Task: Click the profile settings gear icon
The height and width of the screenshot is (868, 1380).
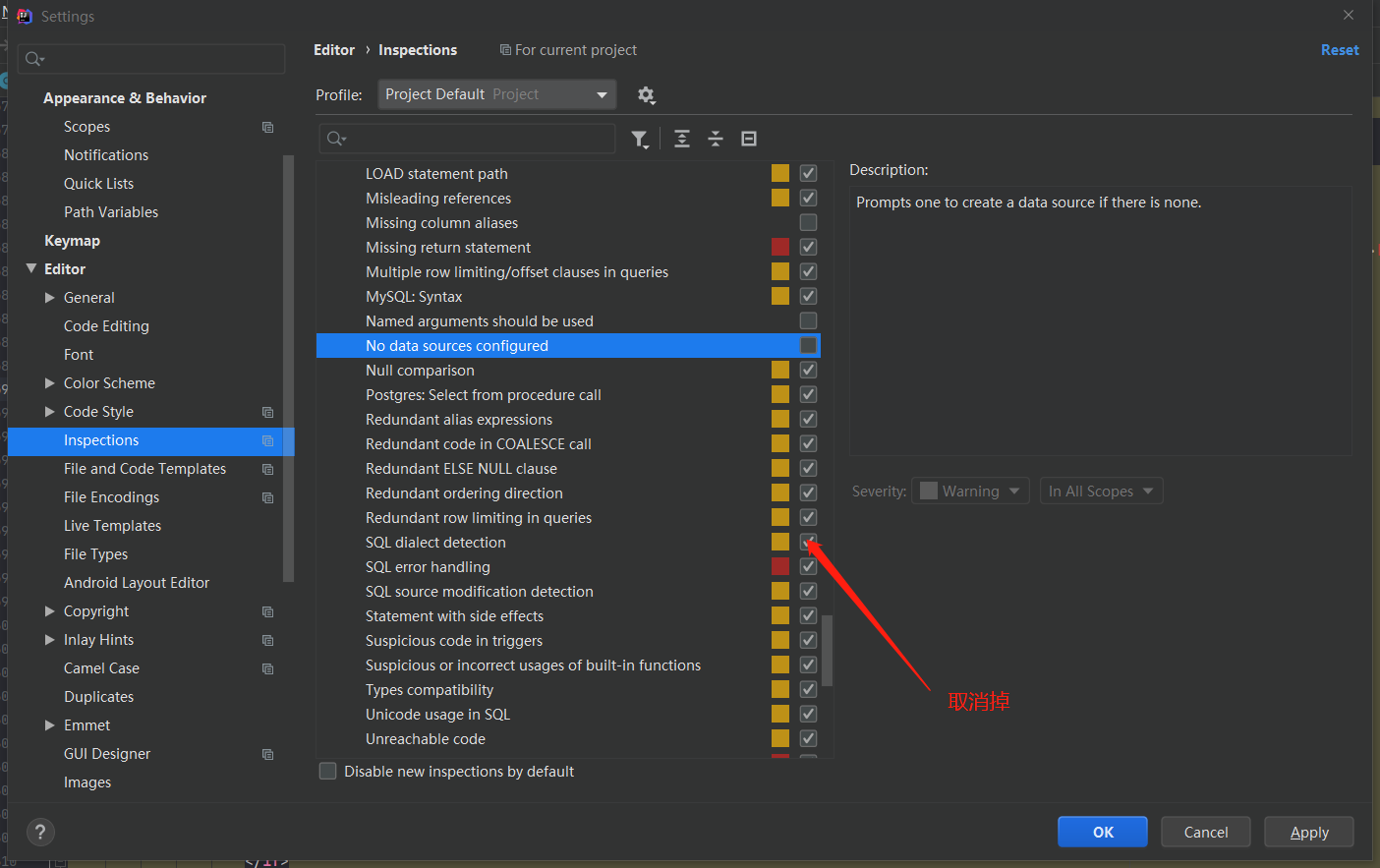Action: [x=646, y=95]
